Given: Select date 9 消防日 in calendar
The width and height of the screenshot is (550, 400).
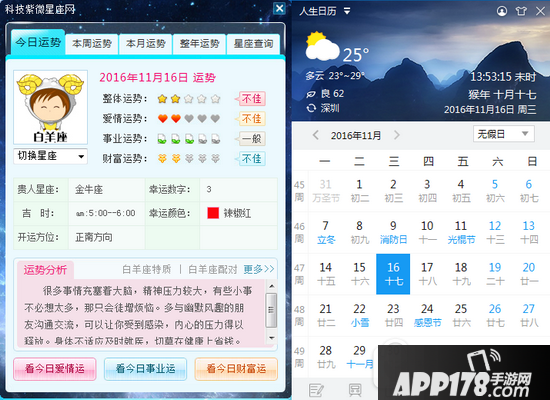Looking at the screenshot, I should pyautogui.click(x=393, y=232).
